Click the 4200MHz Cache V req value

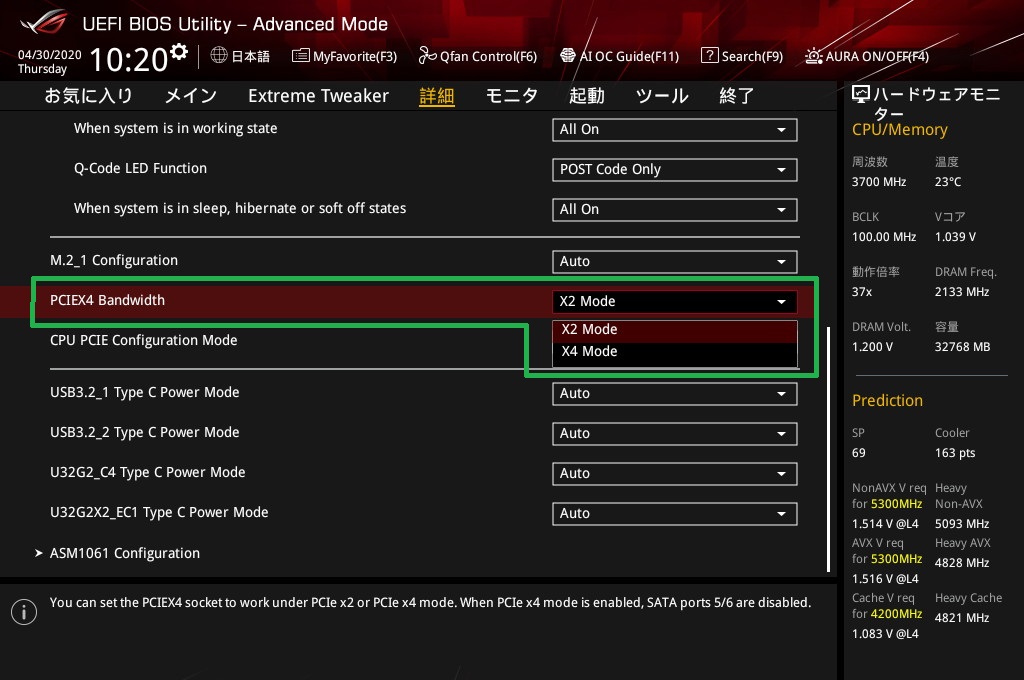click(x=896, y=614)
